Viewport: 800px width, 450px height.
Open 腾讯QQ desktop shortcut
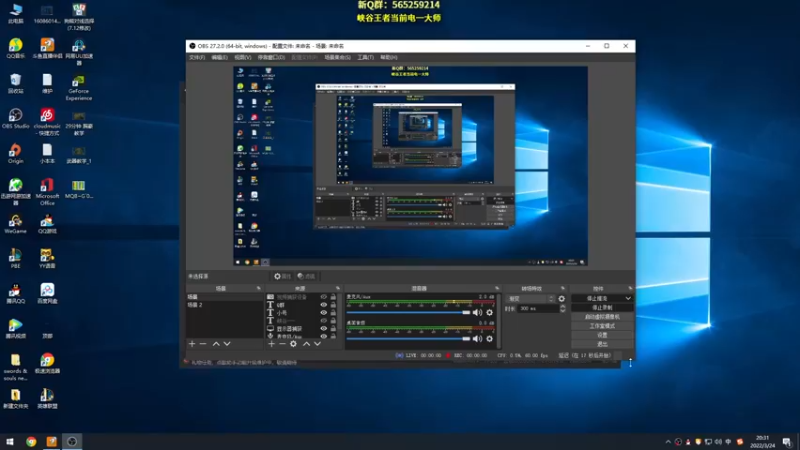15,293
